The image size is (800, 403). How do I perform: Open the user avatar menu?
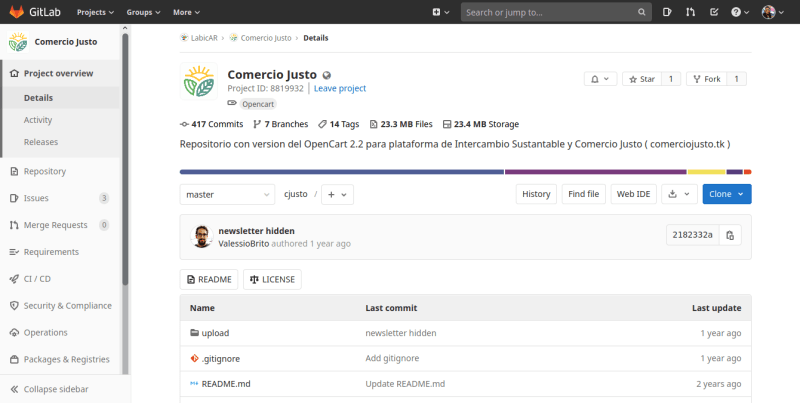[x=772, y=12]
